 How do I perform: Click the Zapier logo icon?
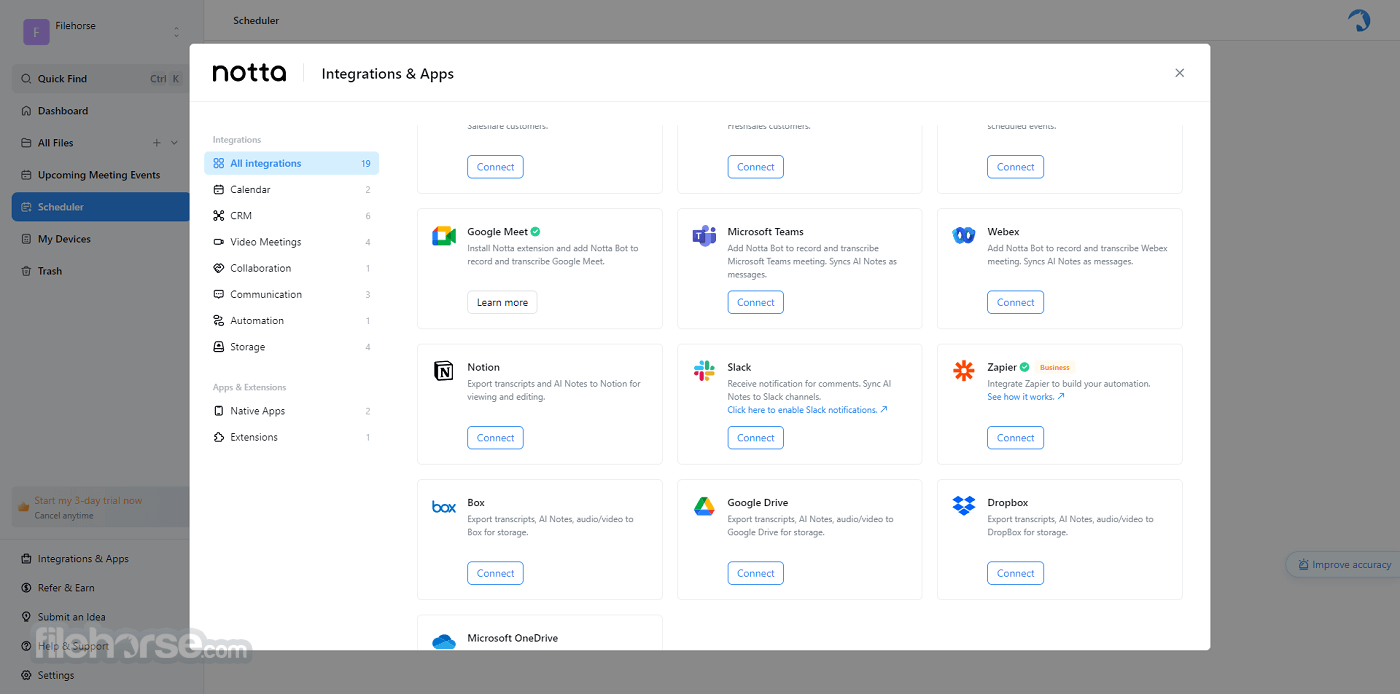[x=964, y=371]
